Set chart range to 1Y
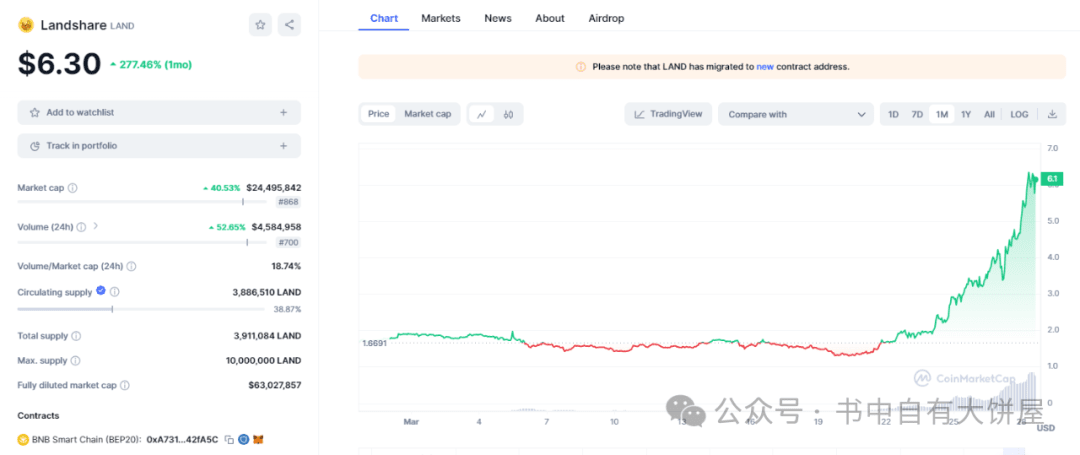The height and width of the screenshot is (455, 1080). pos(966,114)
